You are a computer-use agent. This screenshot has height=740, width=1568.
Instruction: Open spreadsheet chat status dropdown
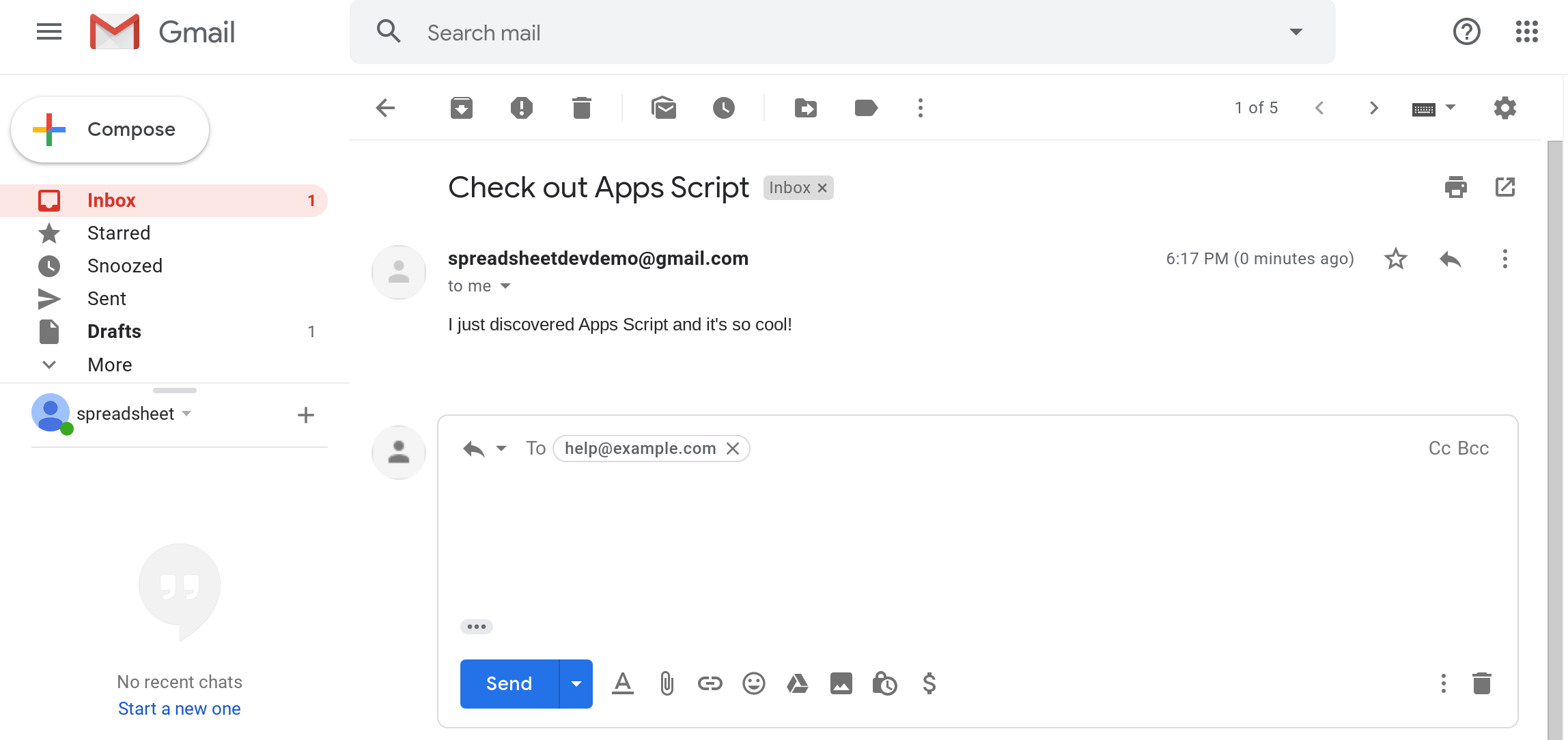pyautogui.click(x=186, y=414)
